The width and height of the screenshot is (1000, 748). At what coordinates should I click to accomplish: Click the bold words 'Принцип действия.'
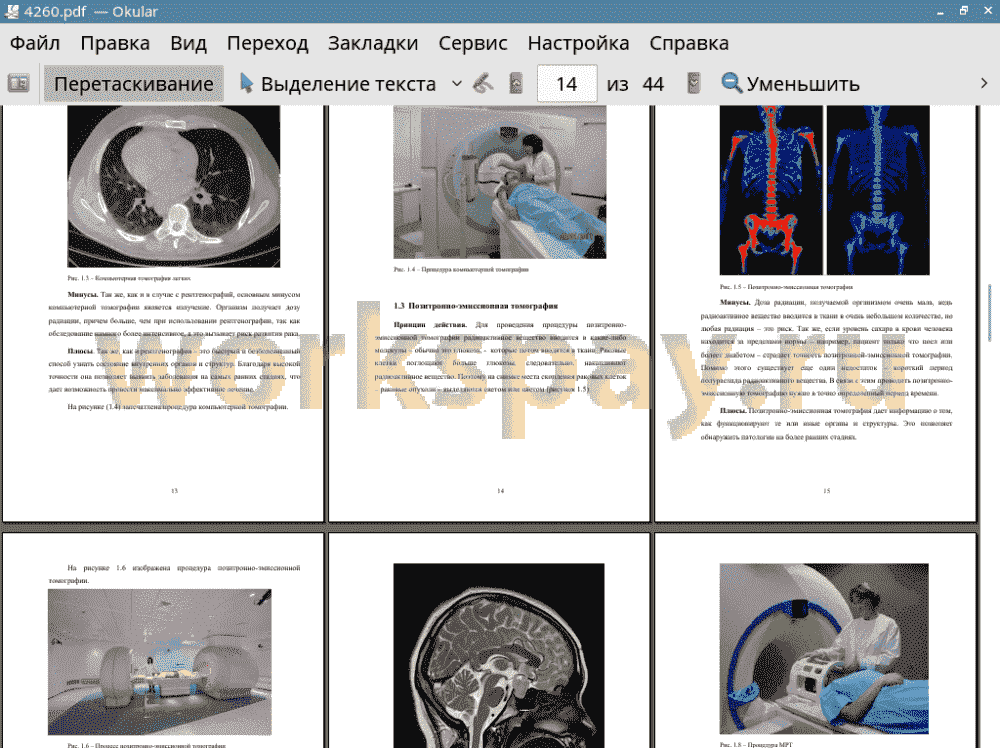coord(430,325)
